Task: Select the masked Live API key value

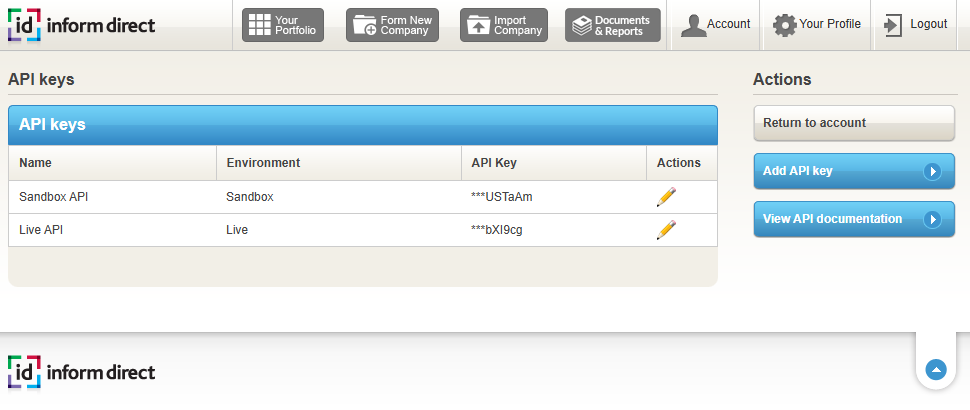Action: tap(496, 230)
